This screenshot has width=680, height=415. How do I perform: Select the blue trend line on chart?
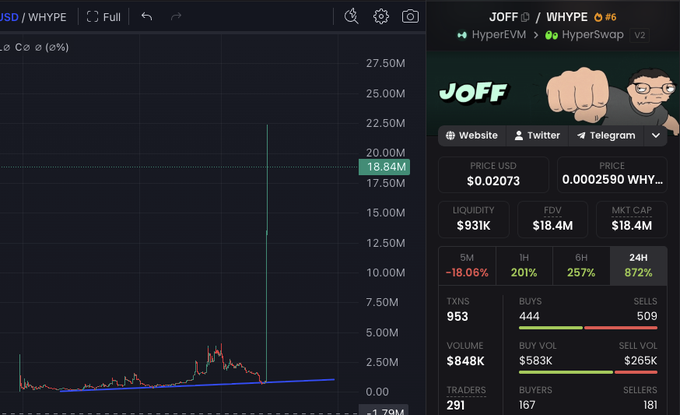197,385
